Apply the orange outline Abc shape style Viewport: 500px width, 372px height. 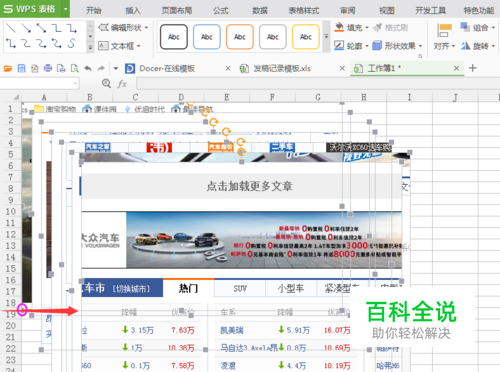click(240, 37)
